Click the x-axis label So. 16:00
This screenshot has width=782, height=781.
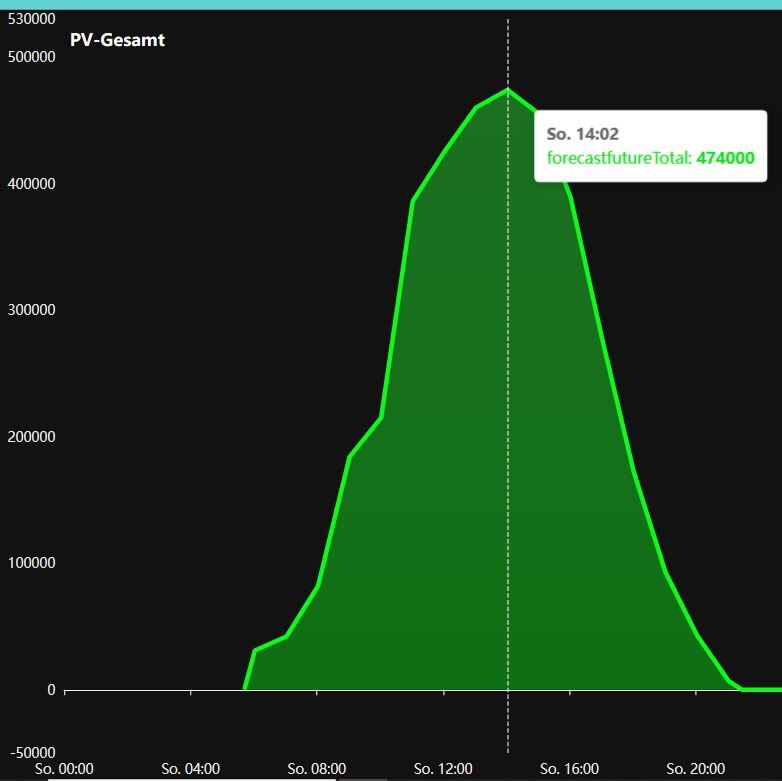570,769
